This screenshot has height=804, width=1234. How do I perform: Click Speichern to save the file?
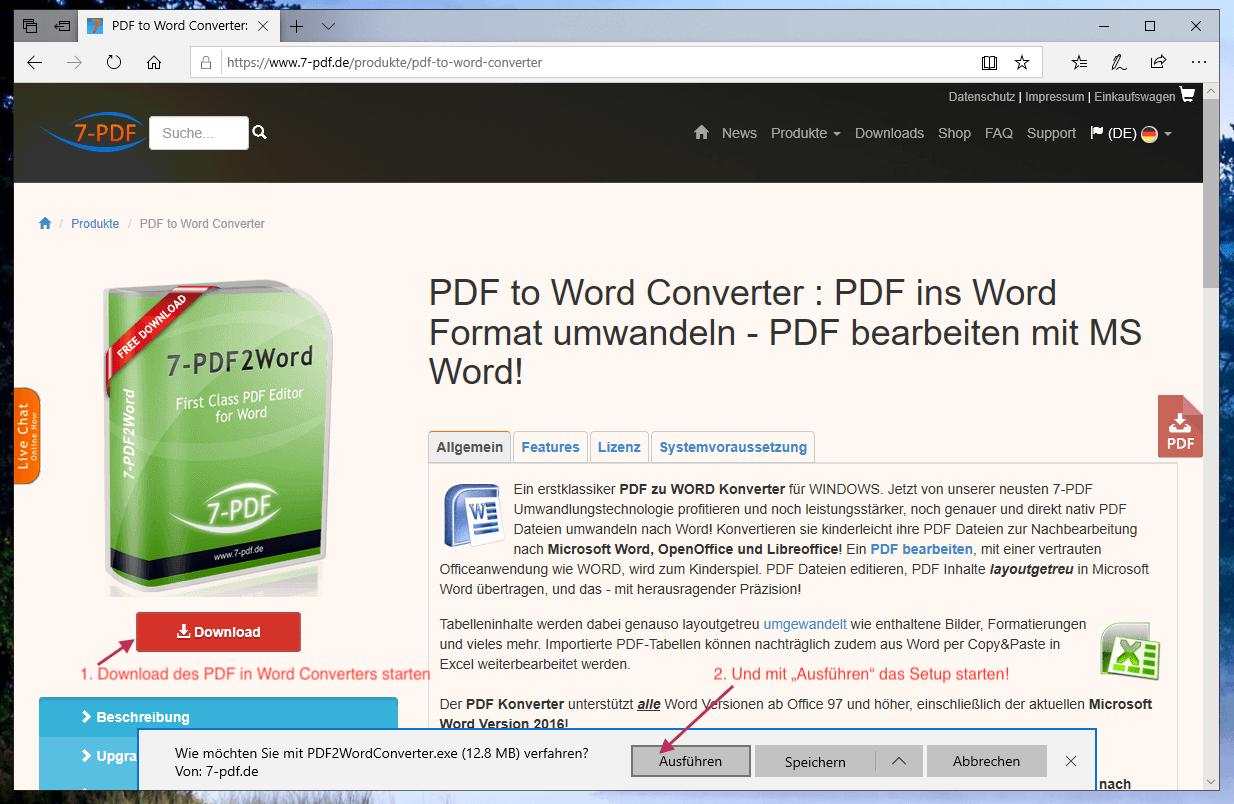tap(815, 761)
